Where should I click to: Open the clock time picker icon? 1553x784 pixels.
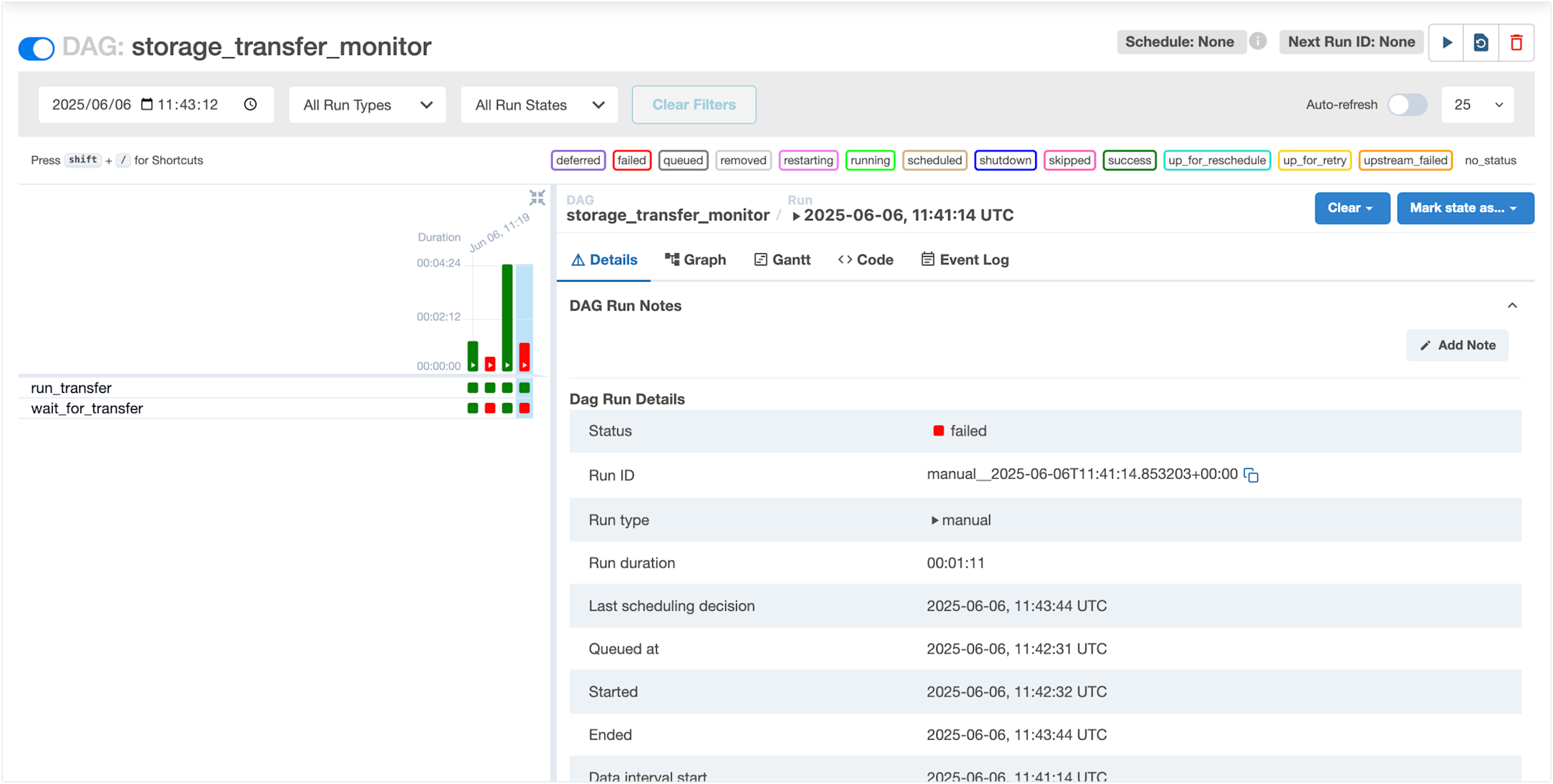250,104
